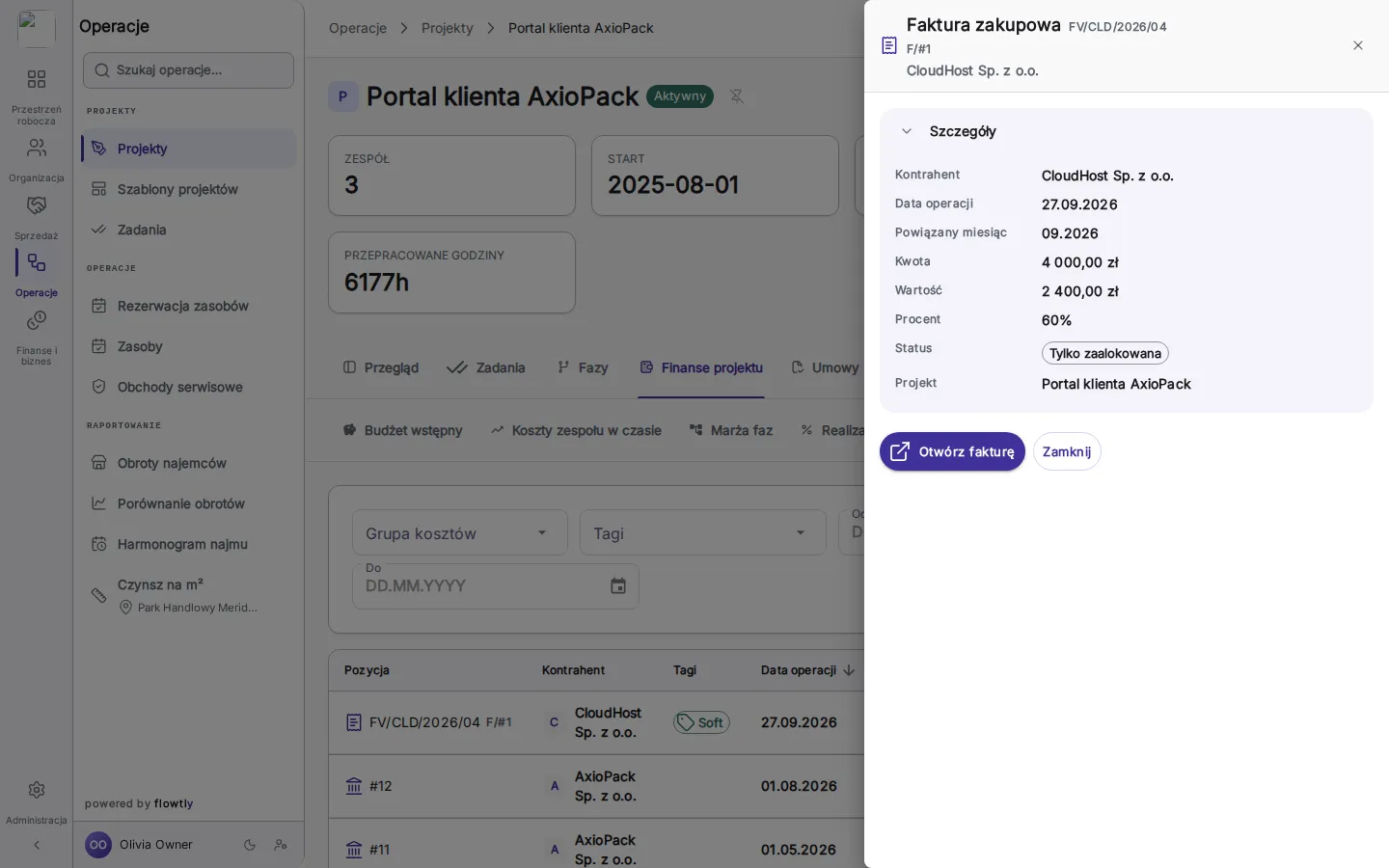
Task: Switch to the Przegląd tab
Action: 381,367
